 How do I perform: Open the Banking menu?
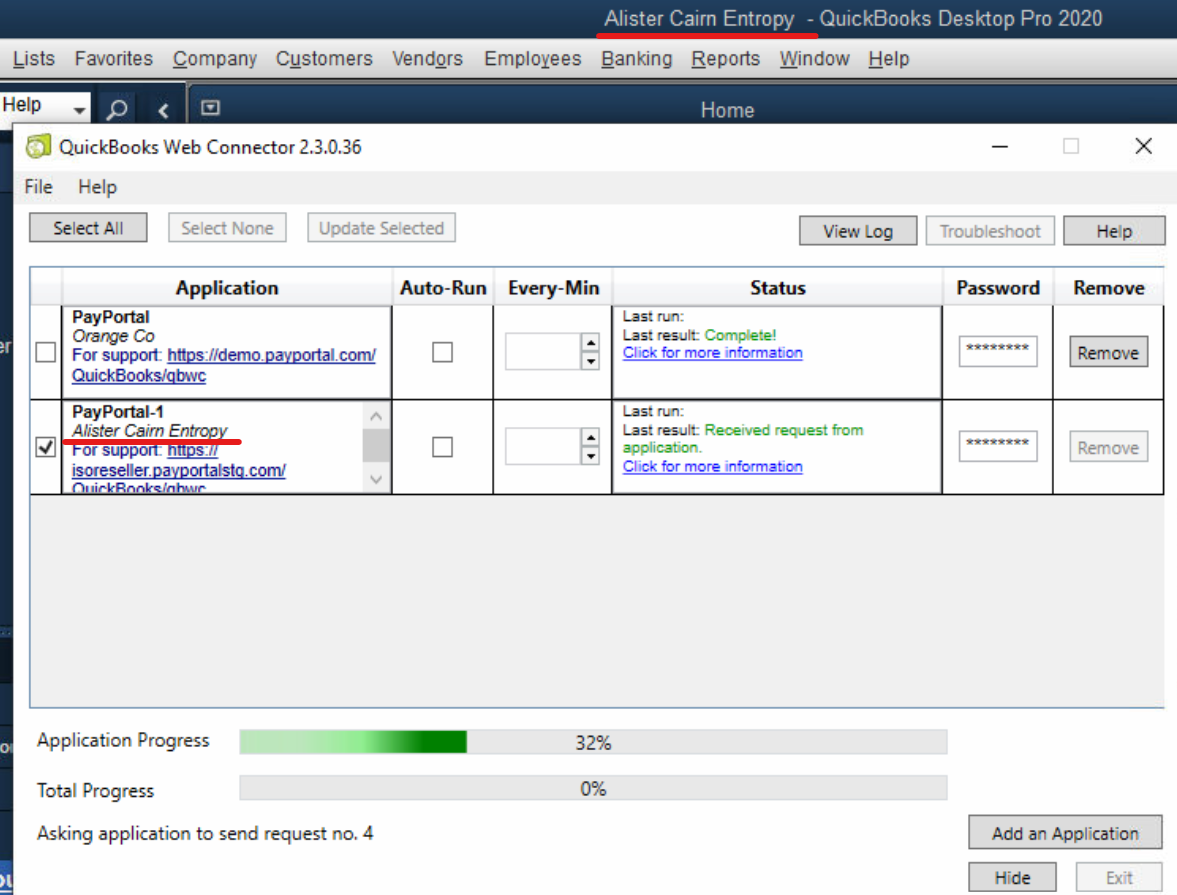pos(637,59)
